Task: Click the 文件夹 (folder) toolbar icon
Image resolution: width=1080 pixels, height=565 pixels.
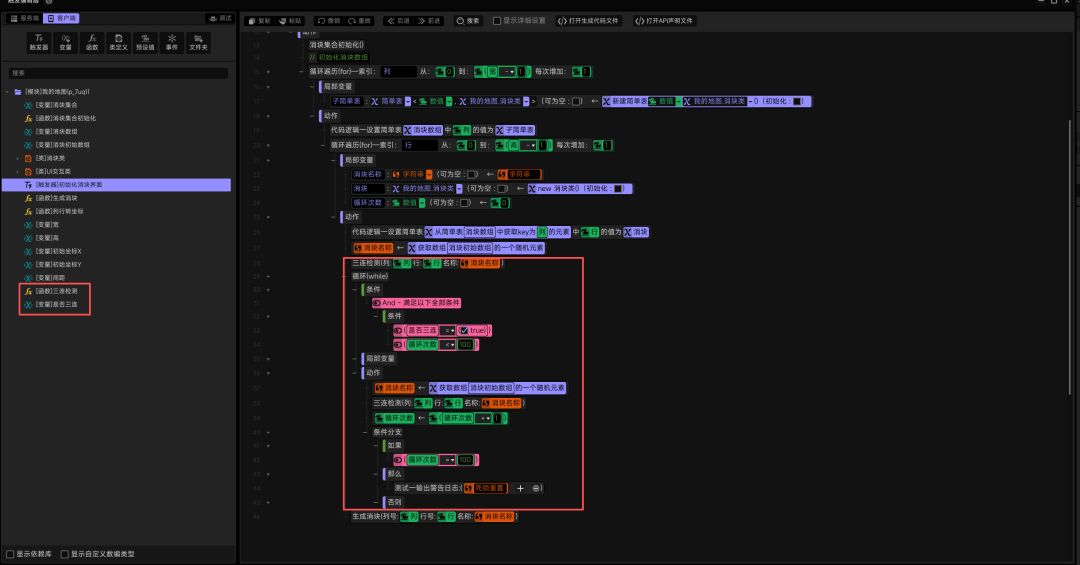Action: (x=198, y=42)
